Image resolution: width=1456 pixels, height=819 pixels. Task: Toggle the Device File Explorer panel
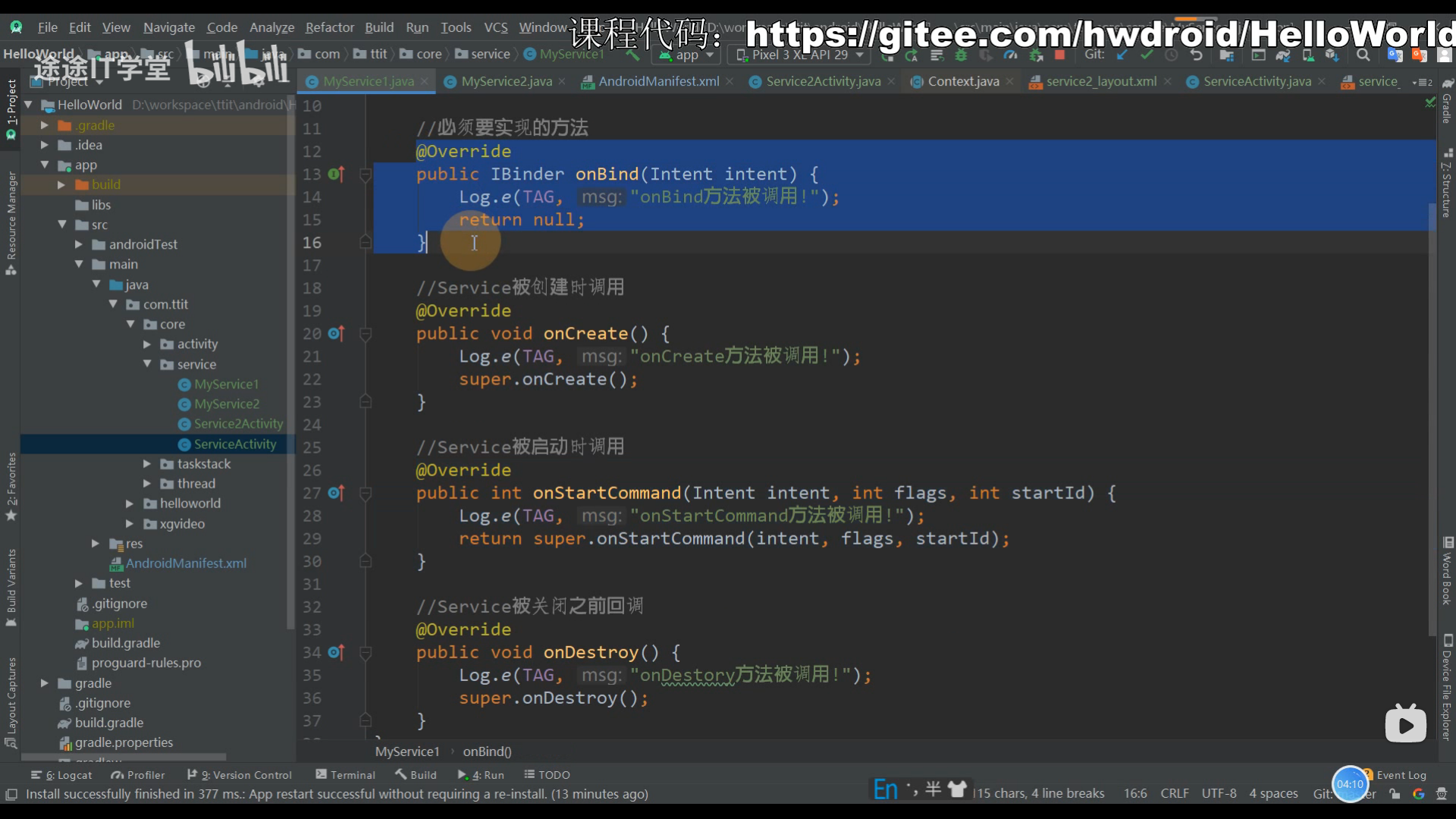(x=1447, y=688)
